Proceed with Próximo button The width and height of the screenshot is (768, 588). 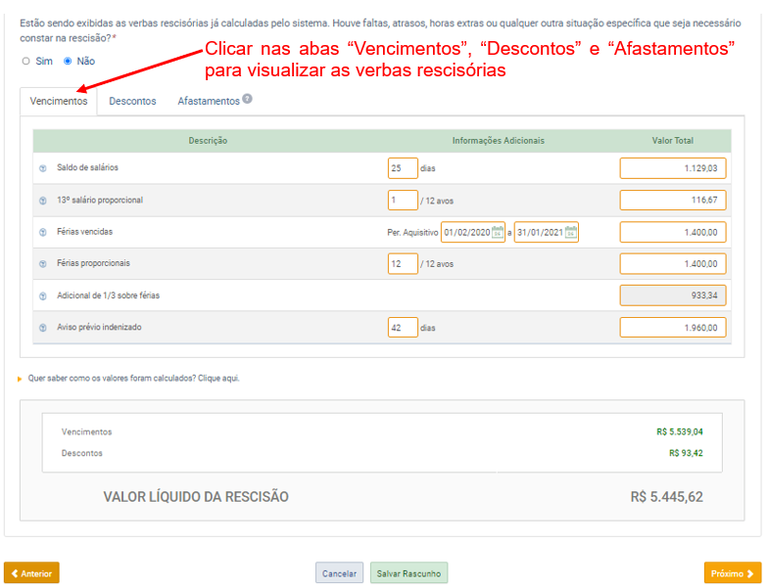[732, 573]
